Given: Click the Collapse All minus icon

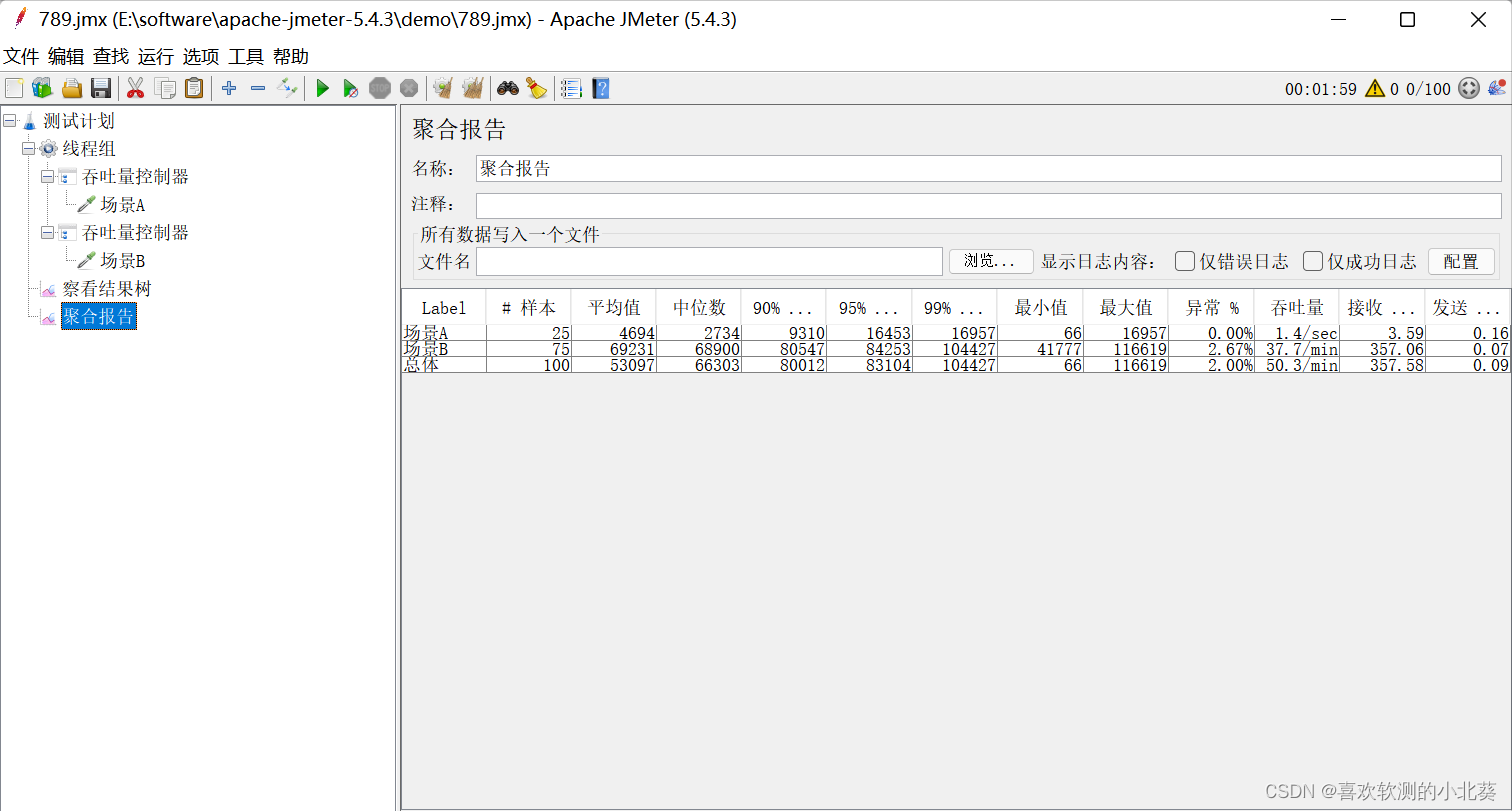Looking at the screenshot, I should pyautogui.click(x=258, y=88).
